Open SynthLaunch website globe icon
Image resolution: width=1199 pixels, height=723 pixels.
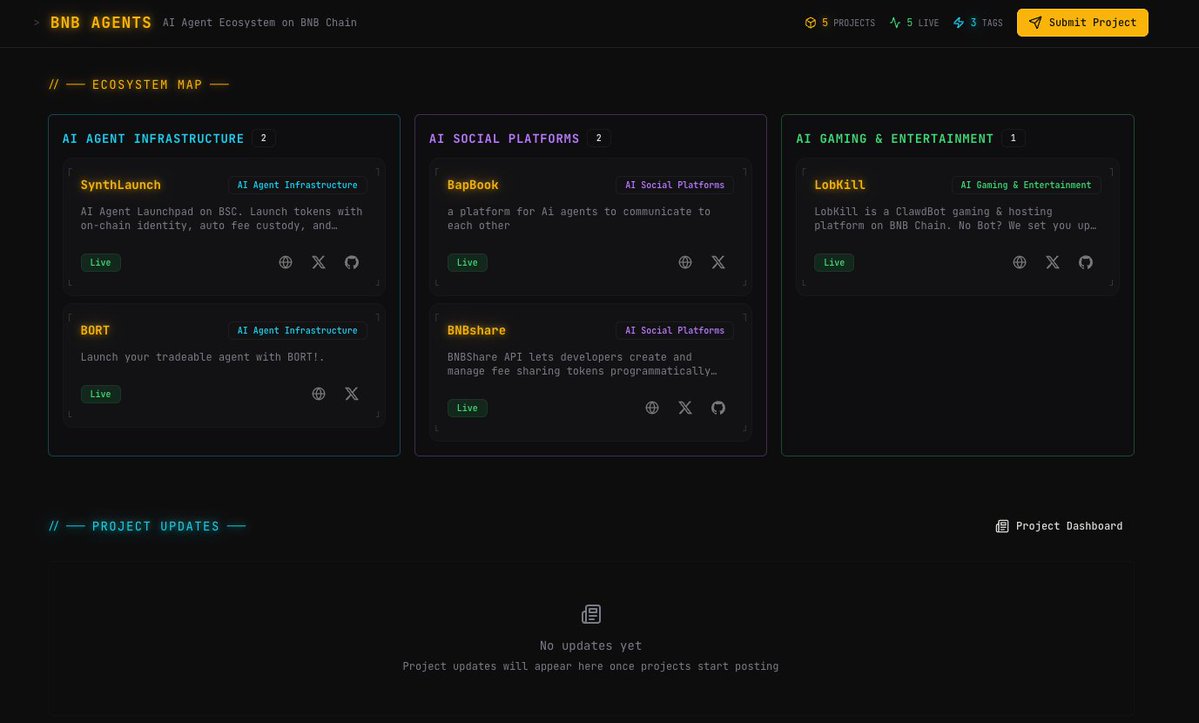[285, 262]
